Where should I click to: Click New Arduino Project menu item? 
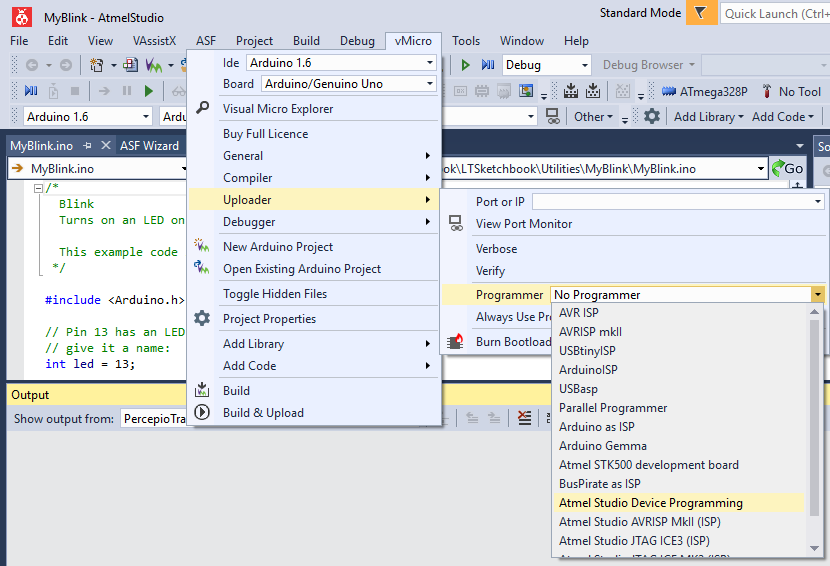pyautogui.click(x=278, y=246)
